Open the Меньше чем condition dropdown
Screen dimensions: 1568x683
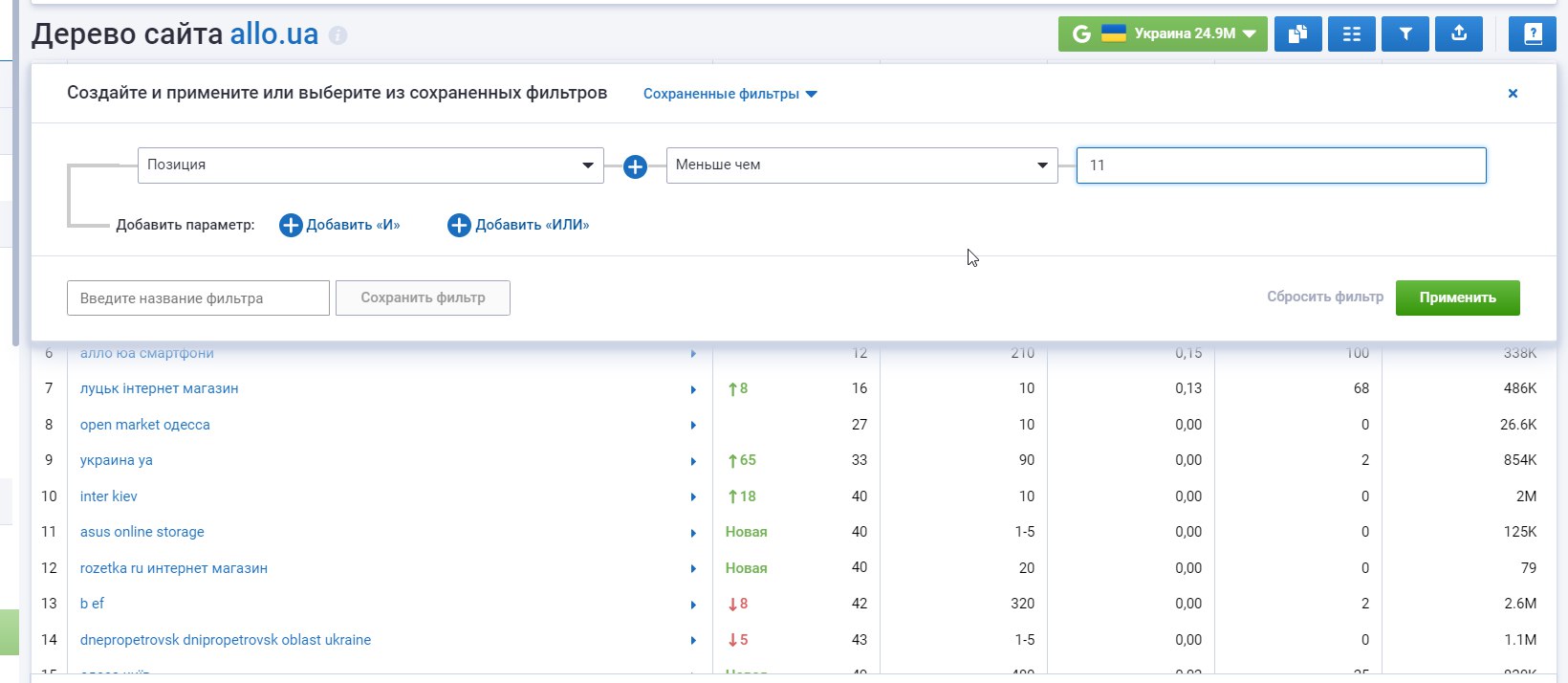(x=862, y=165)
